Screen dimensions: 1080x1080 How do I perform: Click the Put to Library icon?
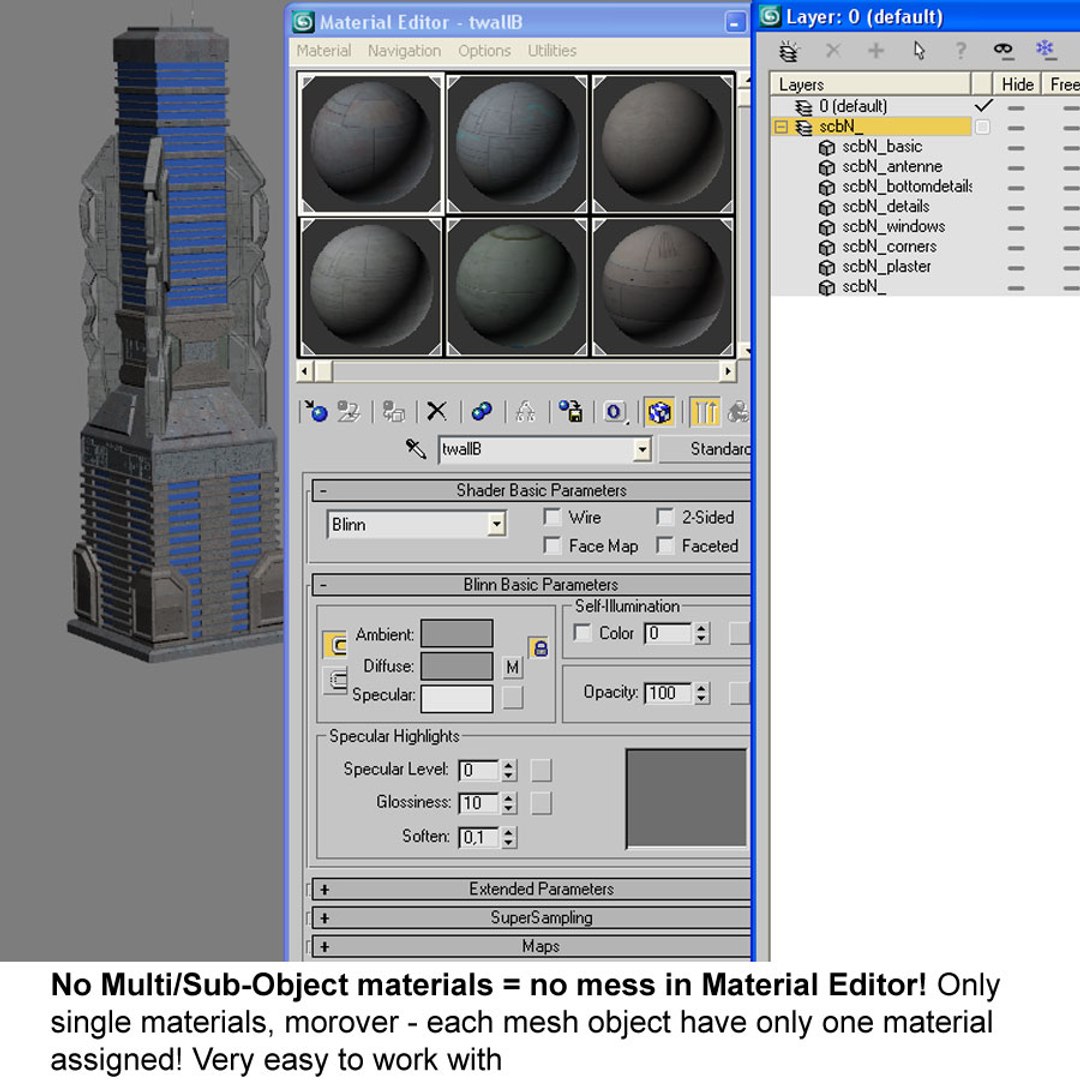click(x=570, y=412)
